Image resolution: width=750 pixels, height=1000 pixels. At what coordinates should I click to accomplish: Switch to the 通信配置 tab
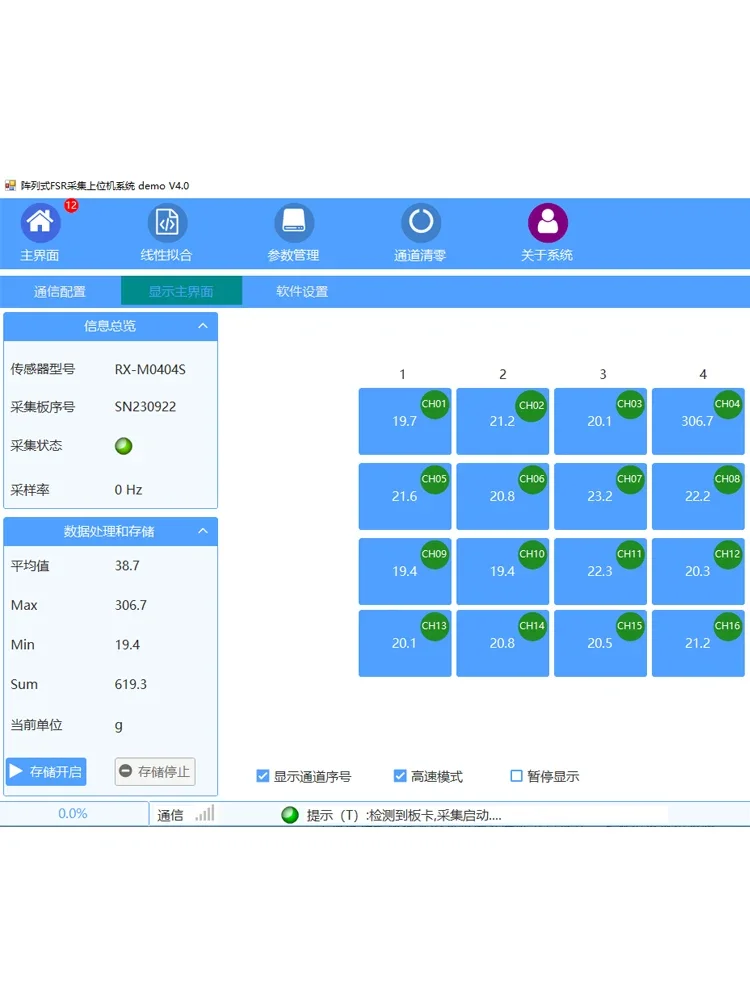tap(60, 292)
